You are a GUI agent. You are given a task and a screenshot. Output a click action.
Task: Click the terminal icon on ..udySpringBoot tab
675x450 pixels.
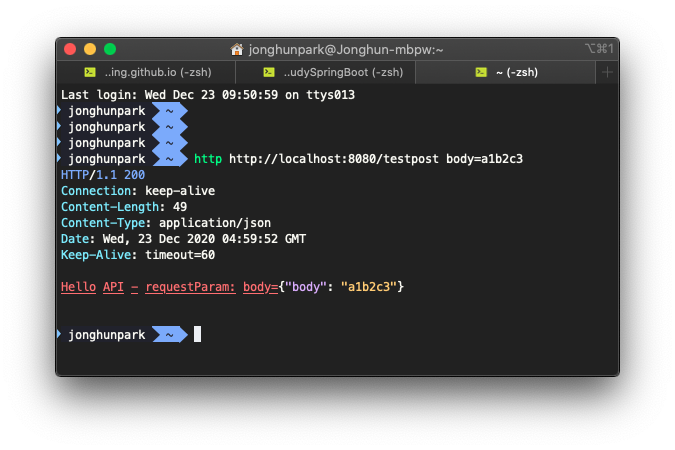pyautogui.click(x=269, y=72)
